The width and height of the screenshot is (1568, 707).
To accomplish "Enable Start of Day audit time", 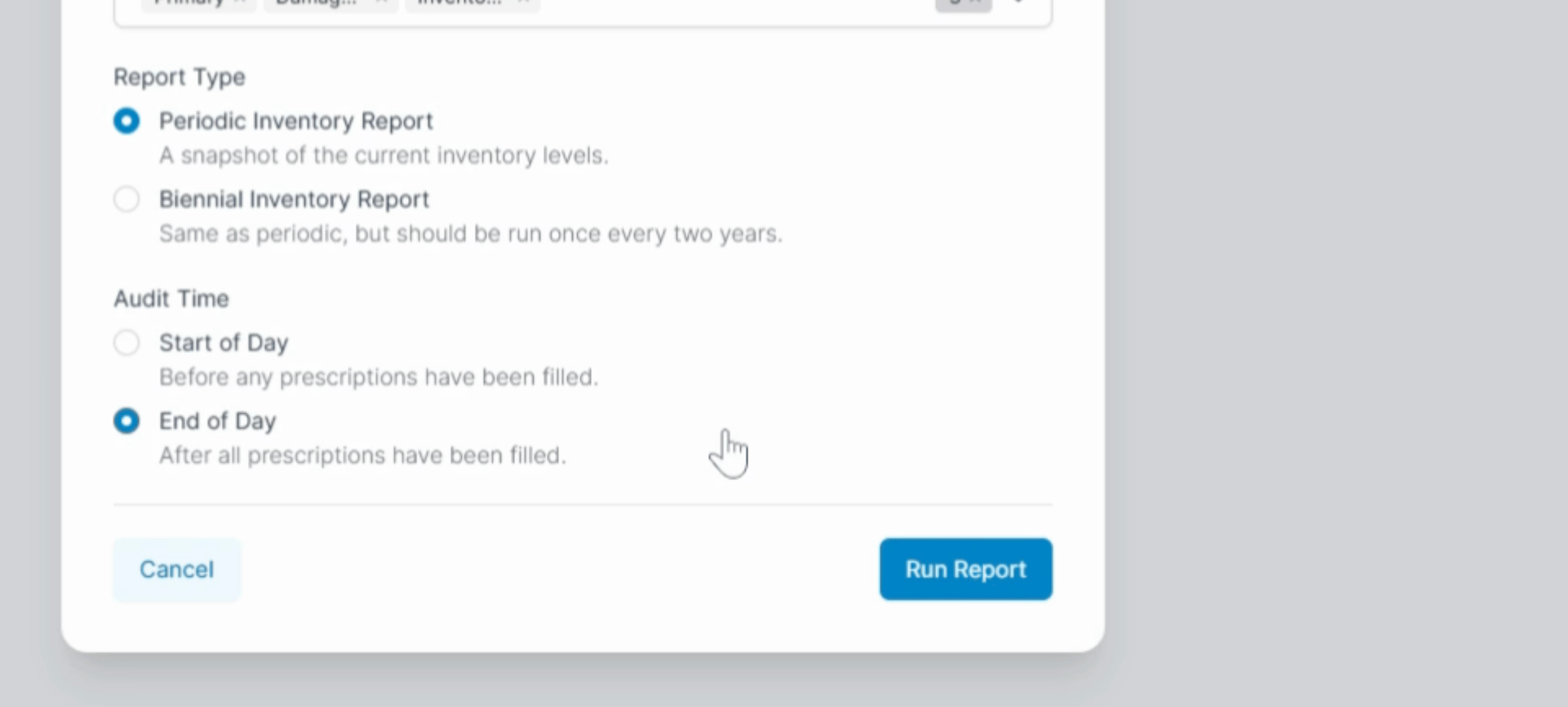I will (x=127, y=342).
